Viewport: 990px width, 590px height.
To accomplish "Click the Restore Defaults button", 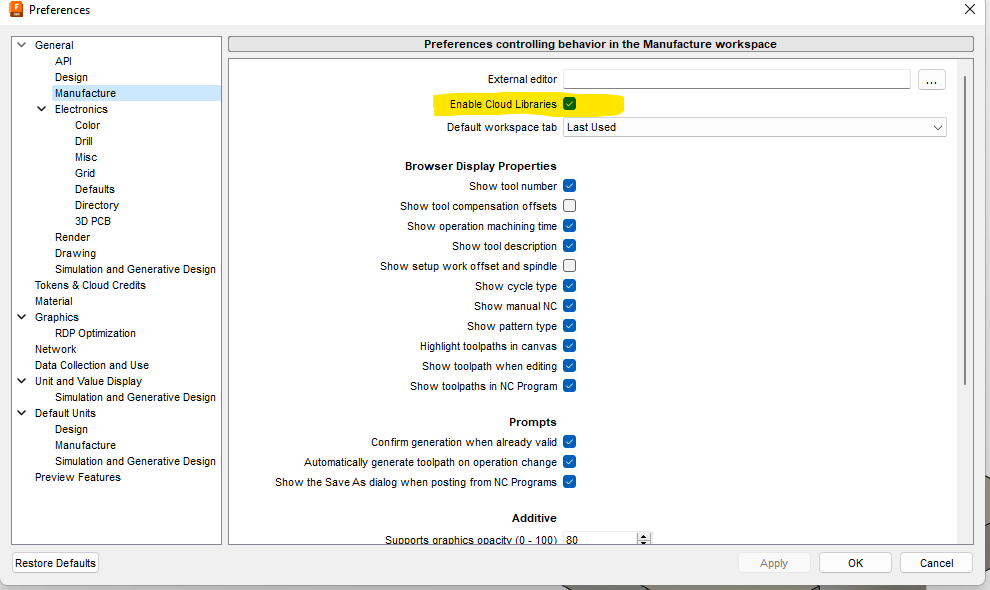I will coord(56,563).
